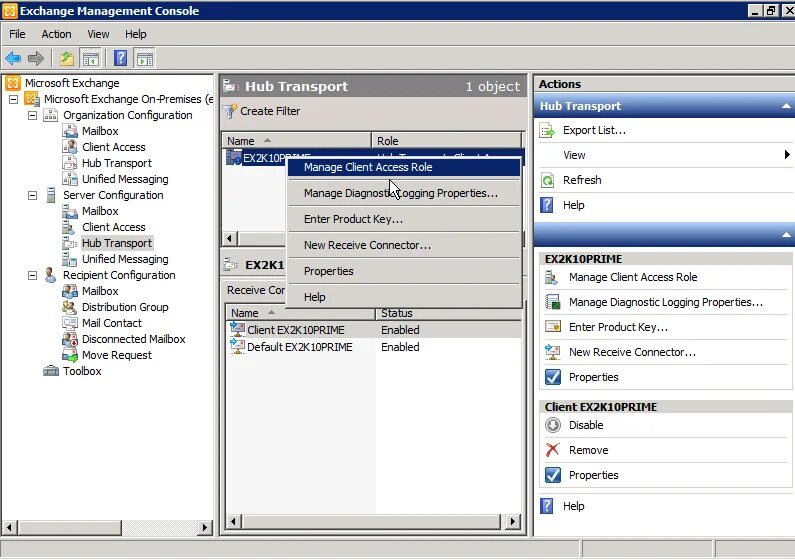This screenshot has height=560, width=795.
Task: Click the Forward arrow toolbar icon
Action: coord(35,58)
